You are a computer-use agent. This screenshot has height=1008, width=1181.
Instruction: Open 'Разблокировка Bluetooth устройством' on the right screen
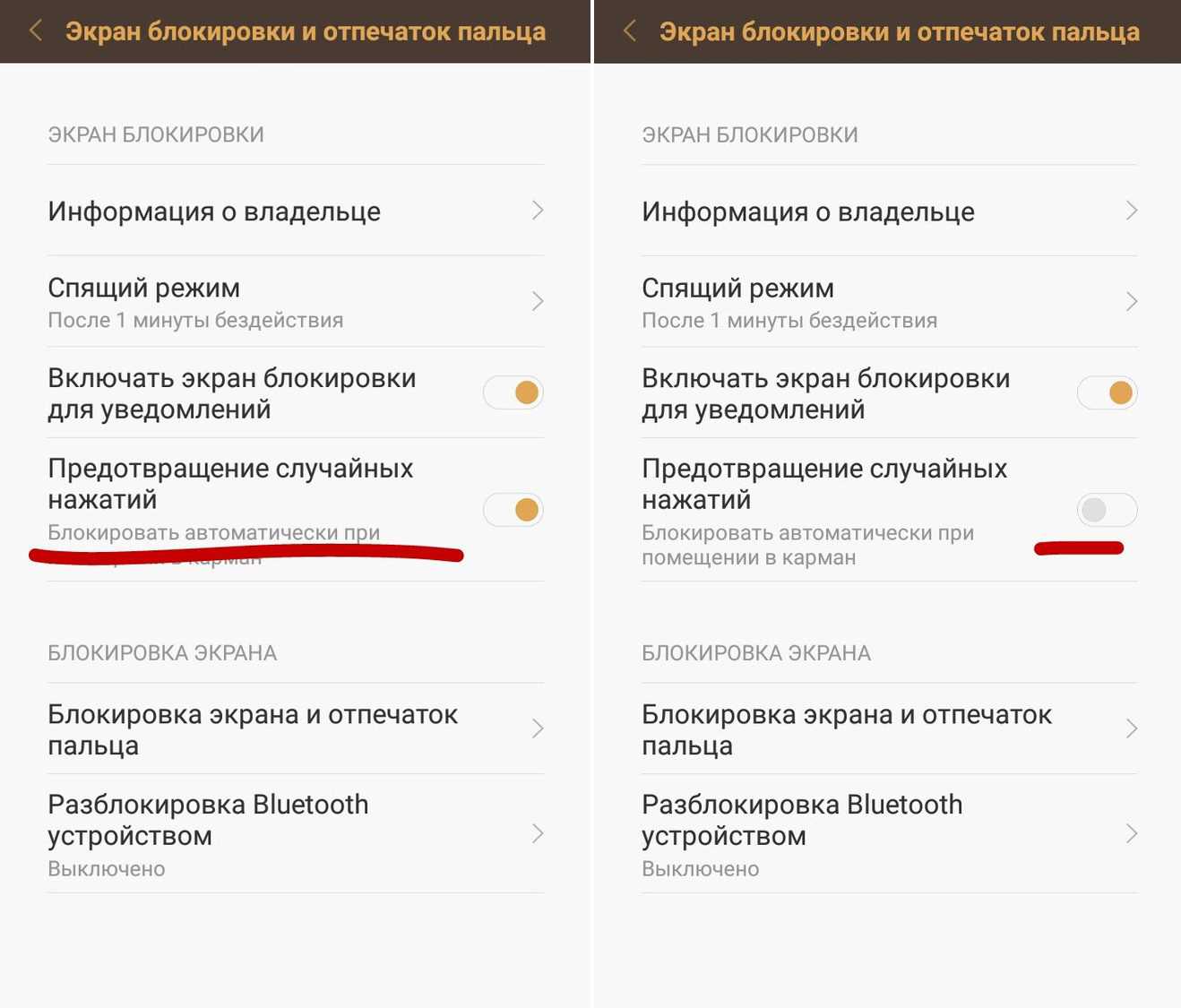click(890, 833)
